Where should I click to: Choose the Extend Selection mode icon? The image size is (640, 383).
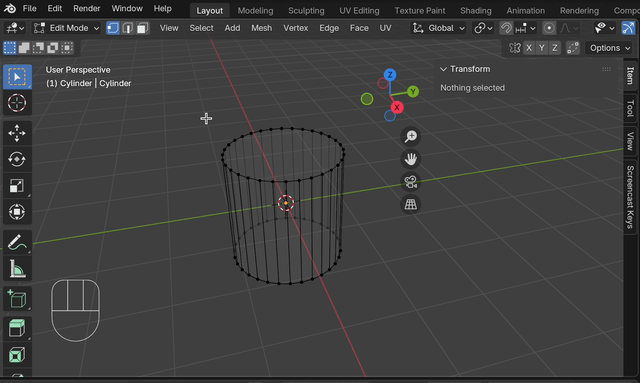24,48
